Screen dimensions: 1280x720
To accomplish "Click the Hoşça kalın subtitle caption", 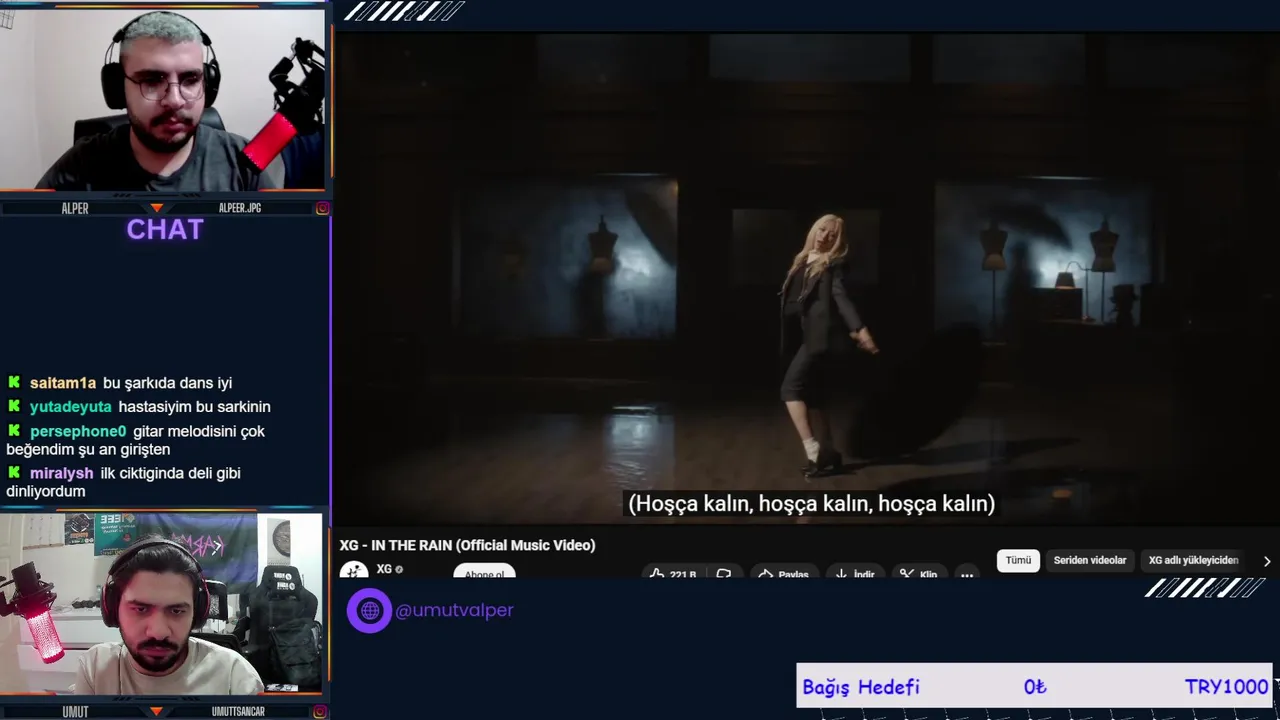I will tap(811, 503).
